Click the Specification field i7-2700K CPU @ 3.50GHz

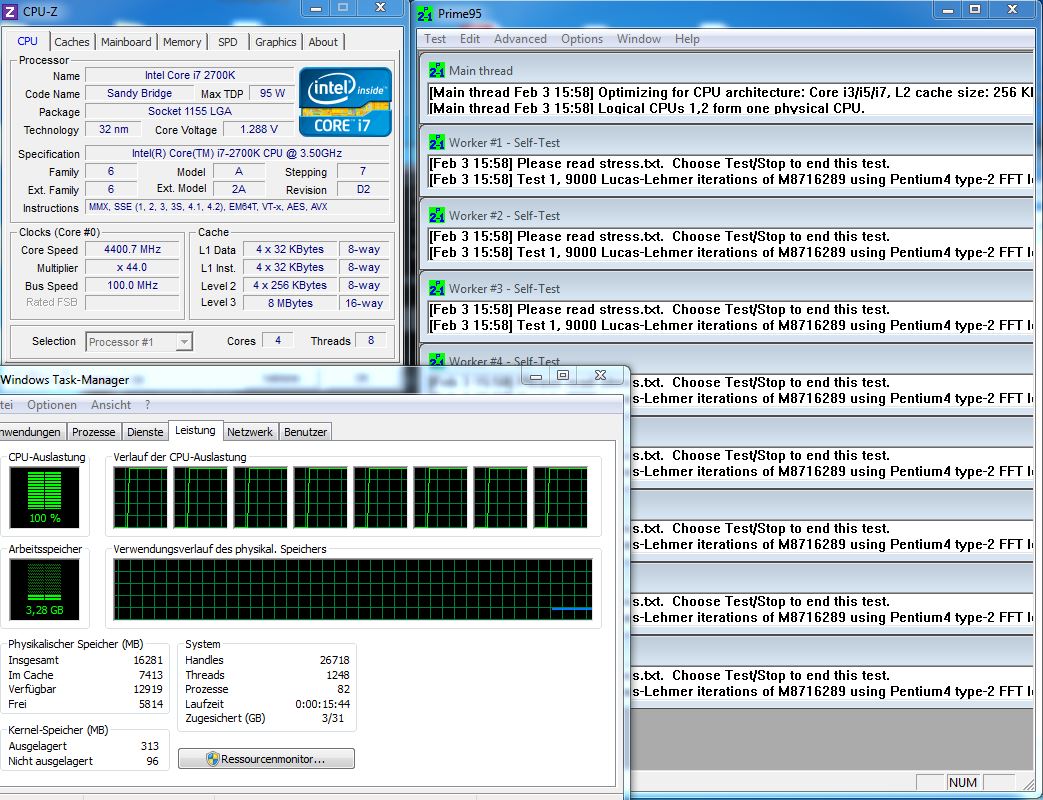(x=237, y=153)
